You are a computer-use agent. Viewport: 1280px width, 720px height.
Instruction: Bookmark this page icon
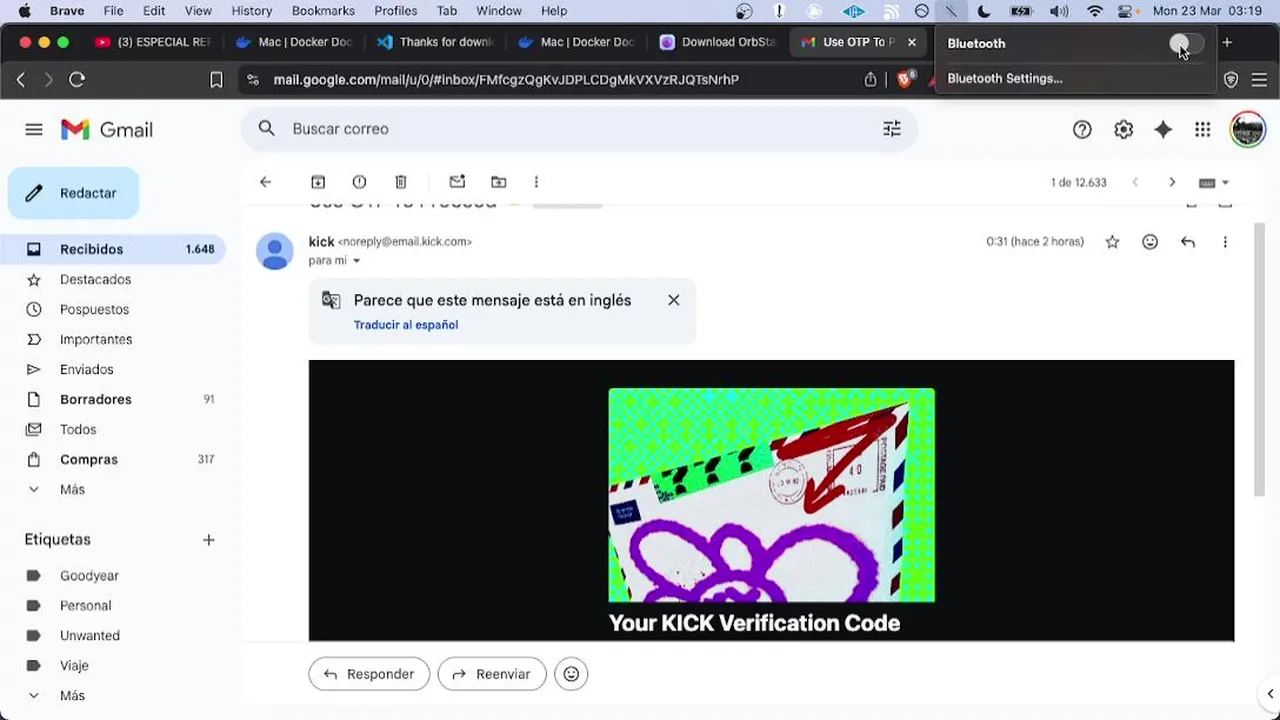pyautogui.click(x=216, y=79)
